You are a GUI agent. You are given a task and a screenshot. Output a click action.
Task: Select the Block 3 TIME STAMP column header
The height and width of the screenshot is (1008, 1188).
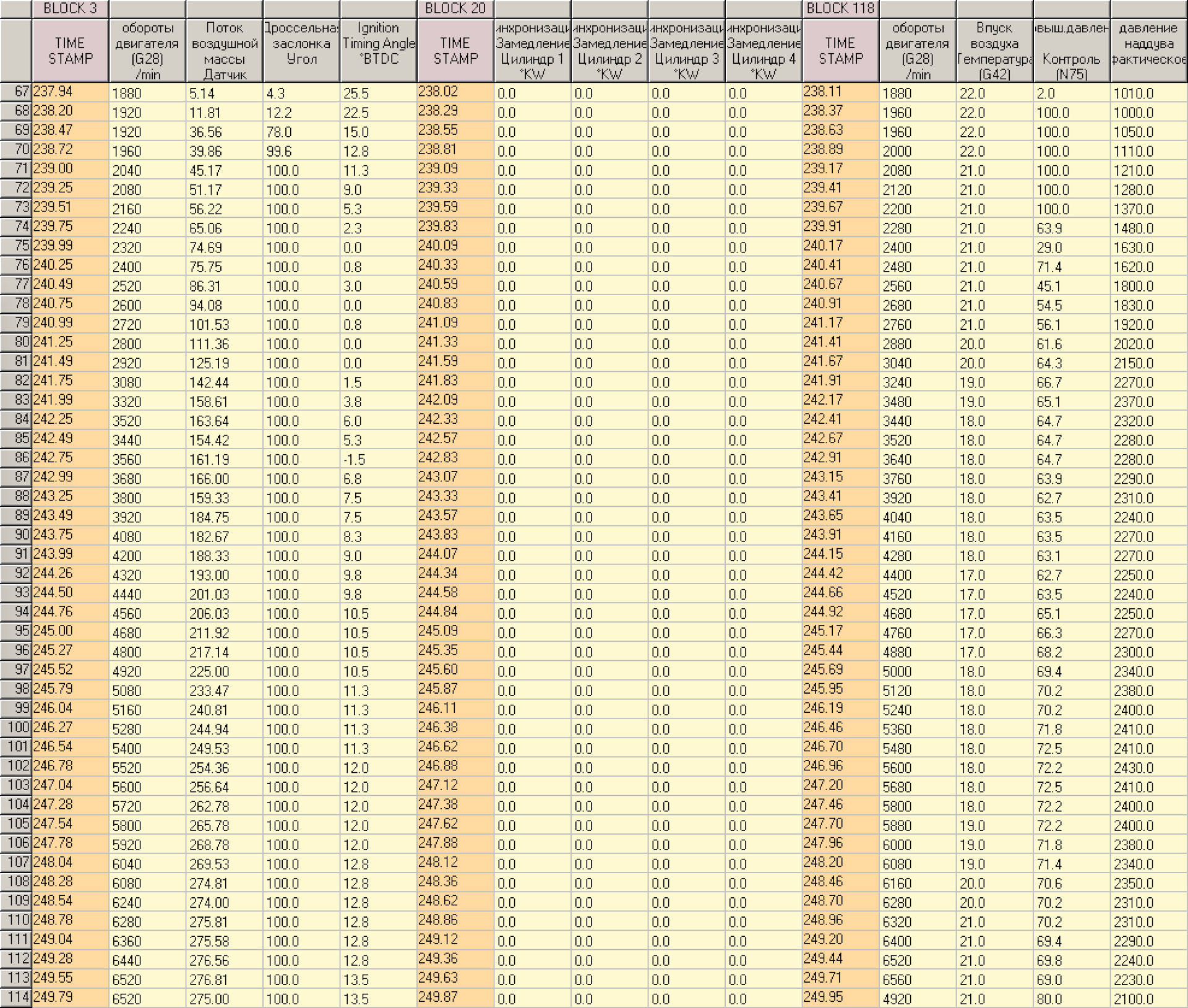(x=70, y=51)
